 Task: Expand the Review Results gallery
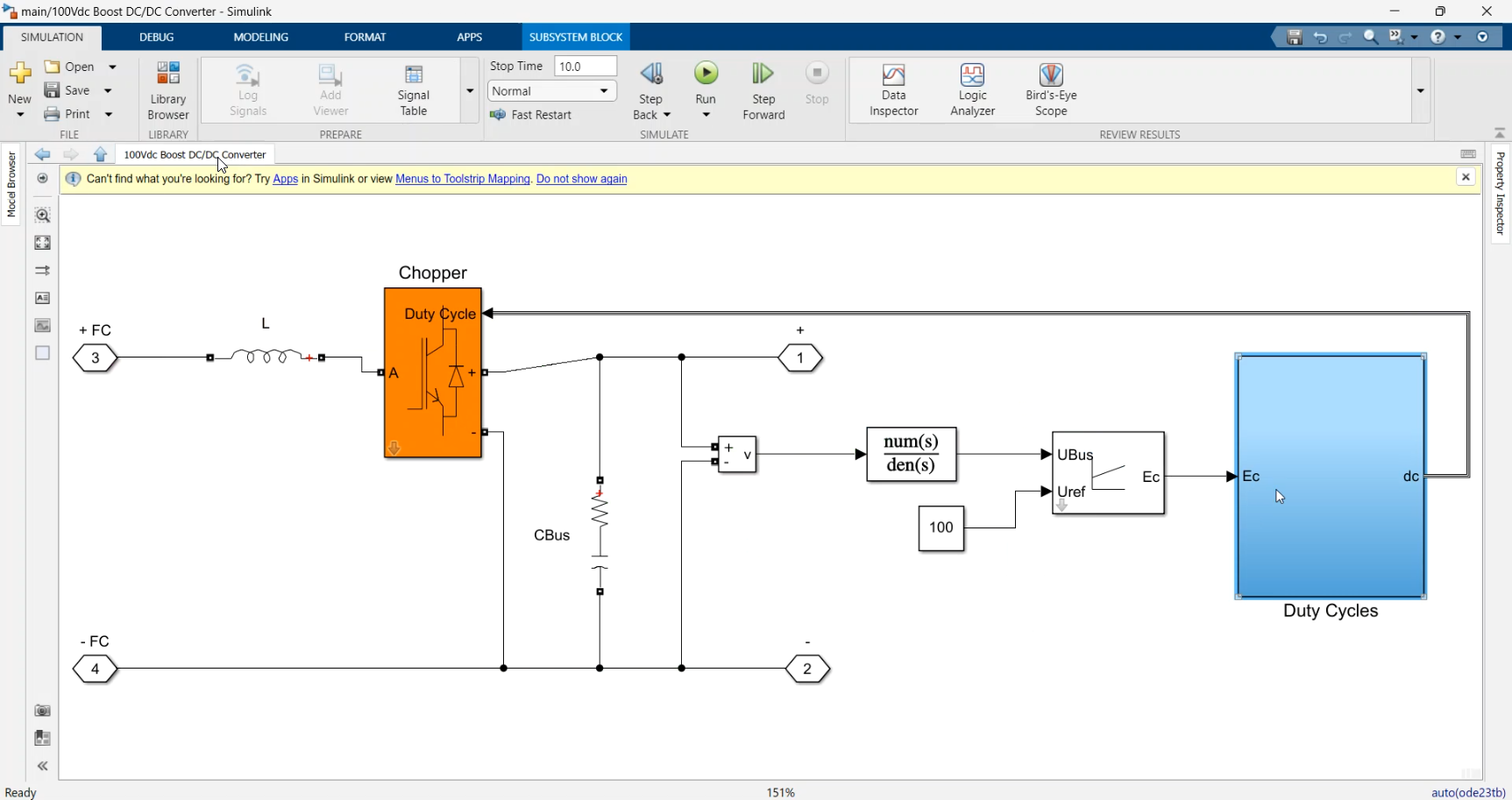[1421, 90]
